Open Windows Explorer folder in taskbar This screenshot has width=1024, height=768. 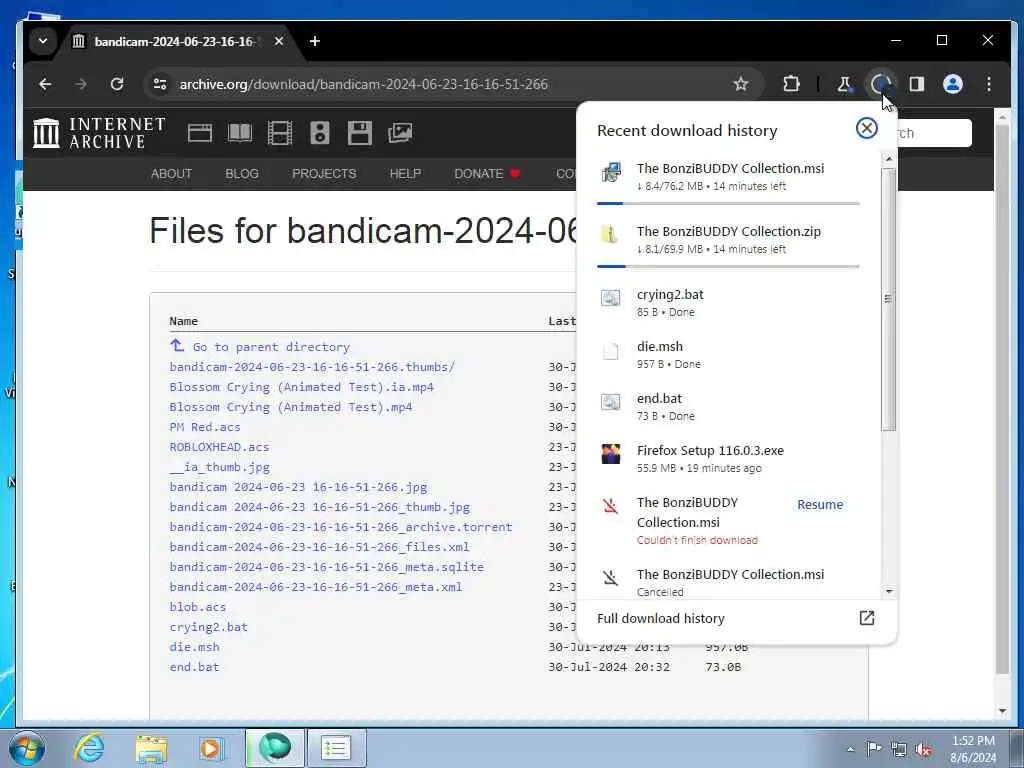point(152,748)
